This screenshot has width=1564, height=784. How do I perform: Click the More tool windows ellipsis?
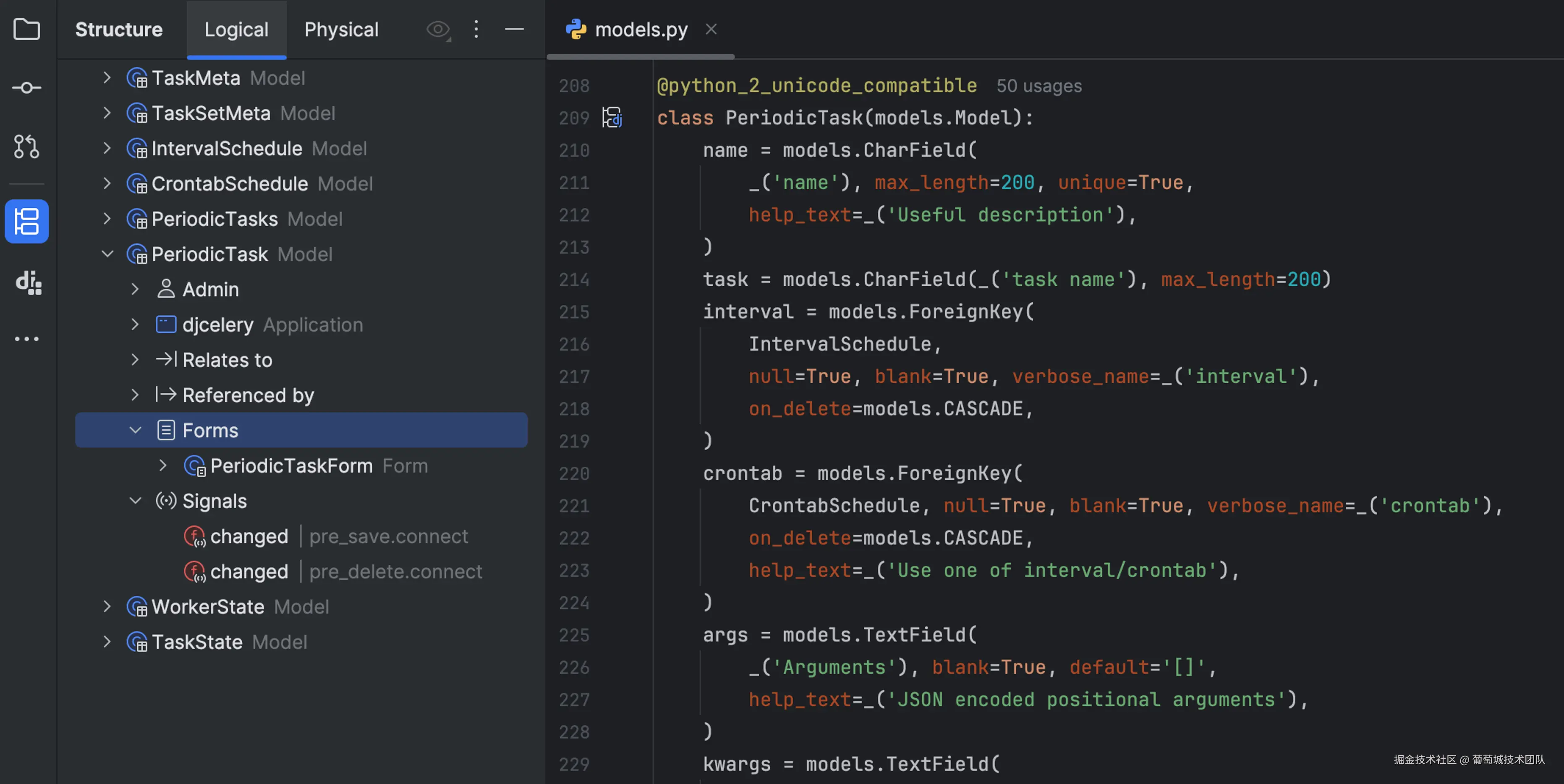click(x=27, y=339)
